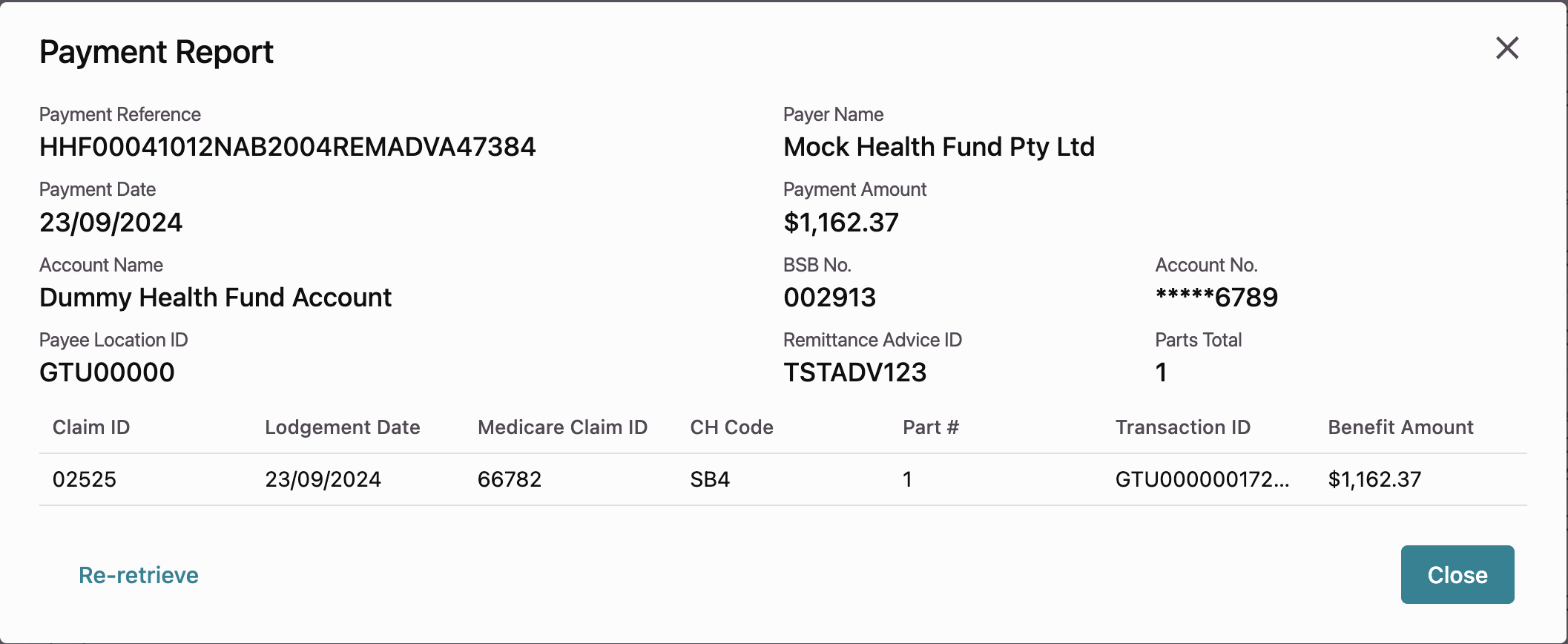Click the Medicare Claim ID column header
The height and width of the screenshot is (644, 1568).
562,427
